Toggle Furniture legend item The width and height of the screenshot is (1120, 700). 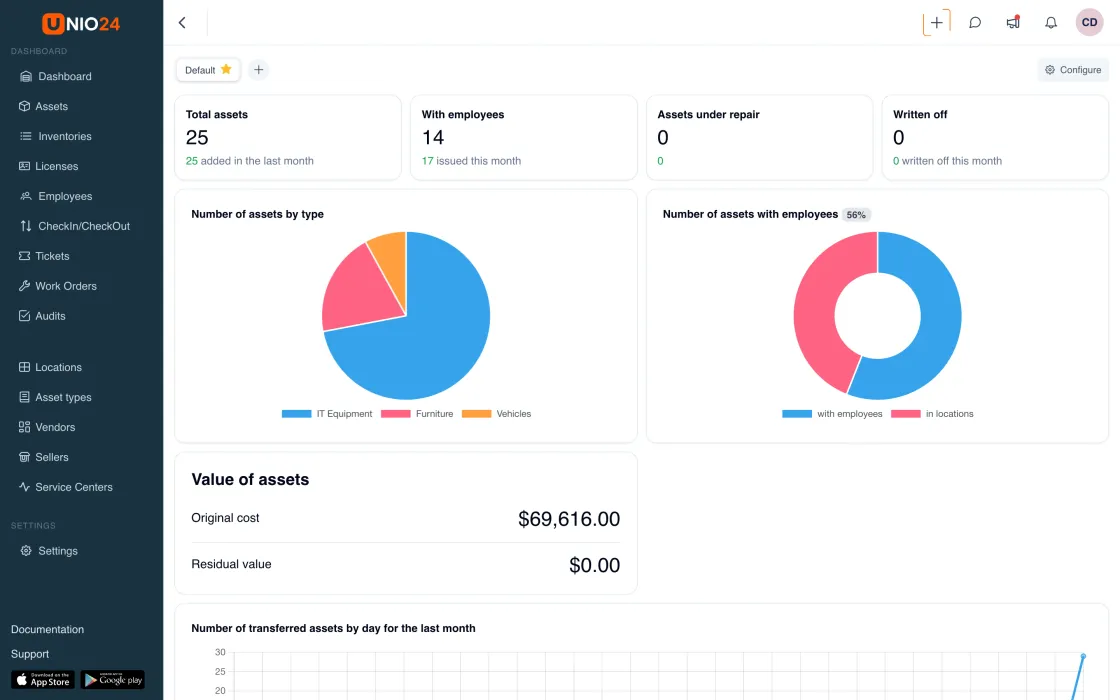(x=417, y=414)
